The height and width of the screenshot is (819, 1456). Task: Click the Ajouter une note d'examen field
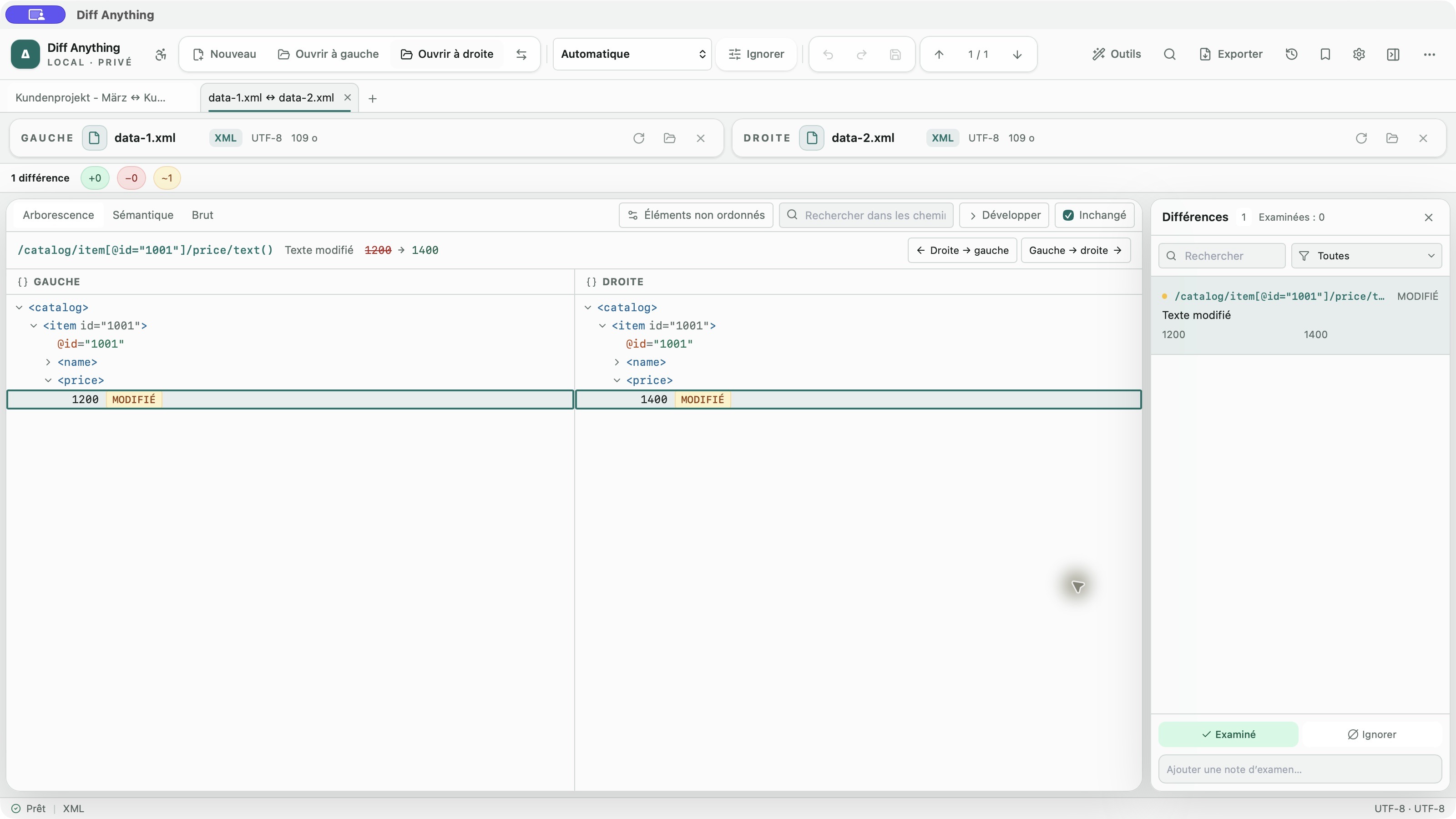click(x=1300, y=769)
